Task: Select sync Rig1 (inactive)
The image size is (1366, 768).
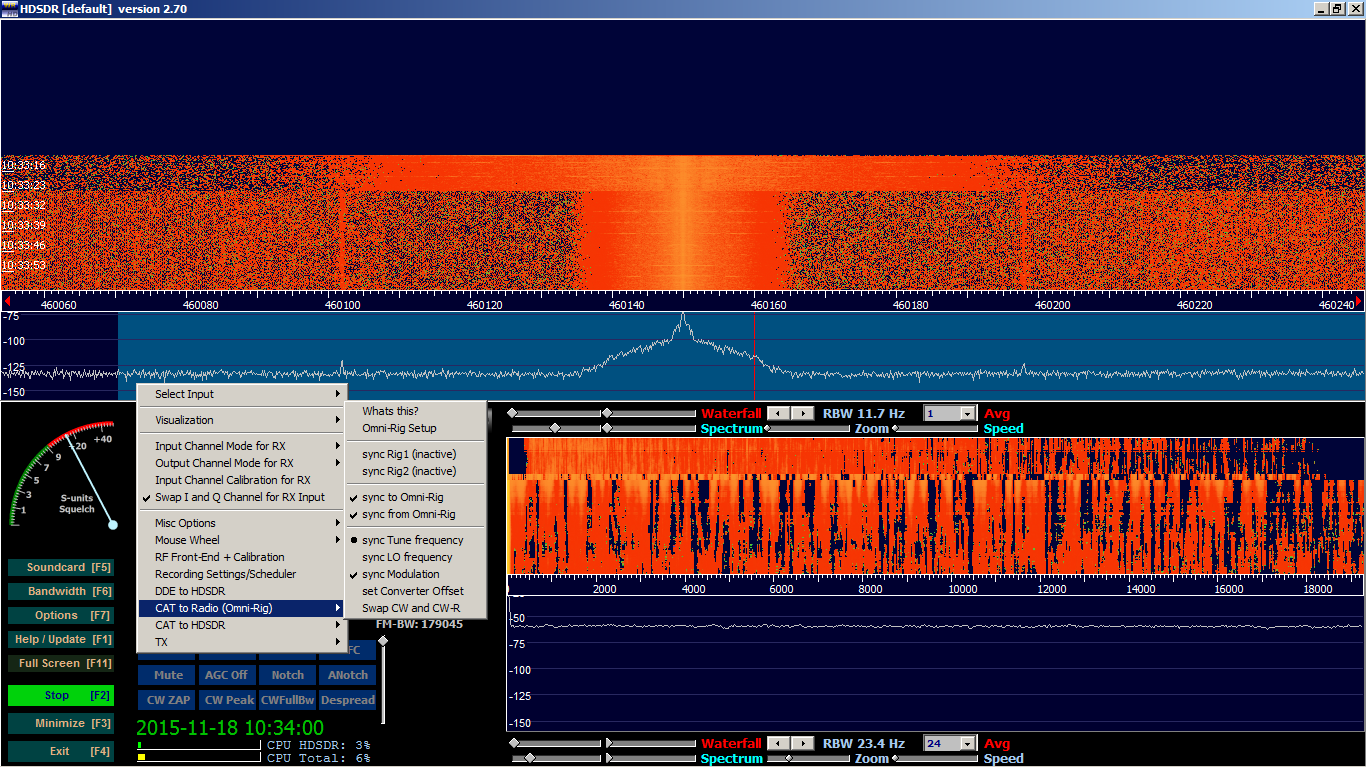Action: 415,454
